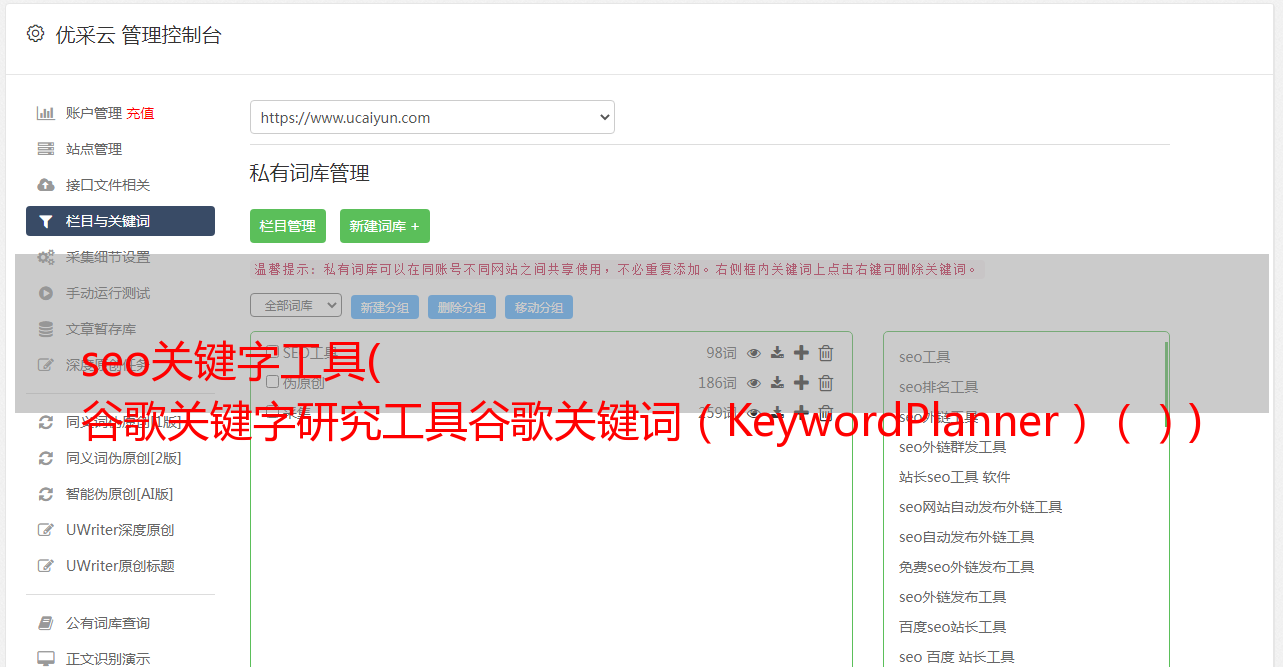Click the 删除分组 button
Screen dimensions: 1283x667
coord(462,307)
